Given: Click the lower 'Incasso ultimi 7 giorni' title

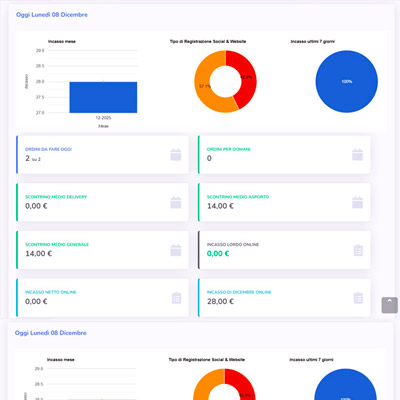Looking at the screenshot, I should 311,360.
